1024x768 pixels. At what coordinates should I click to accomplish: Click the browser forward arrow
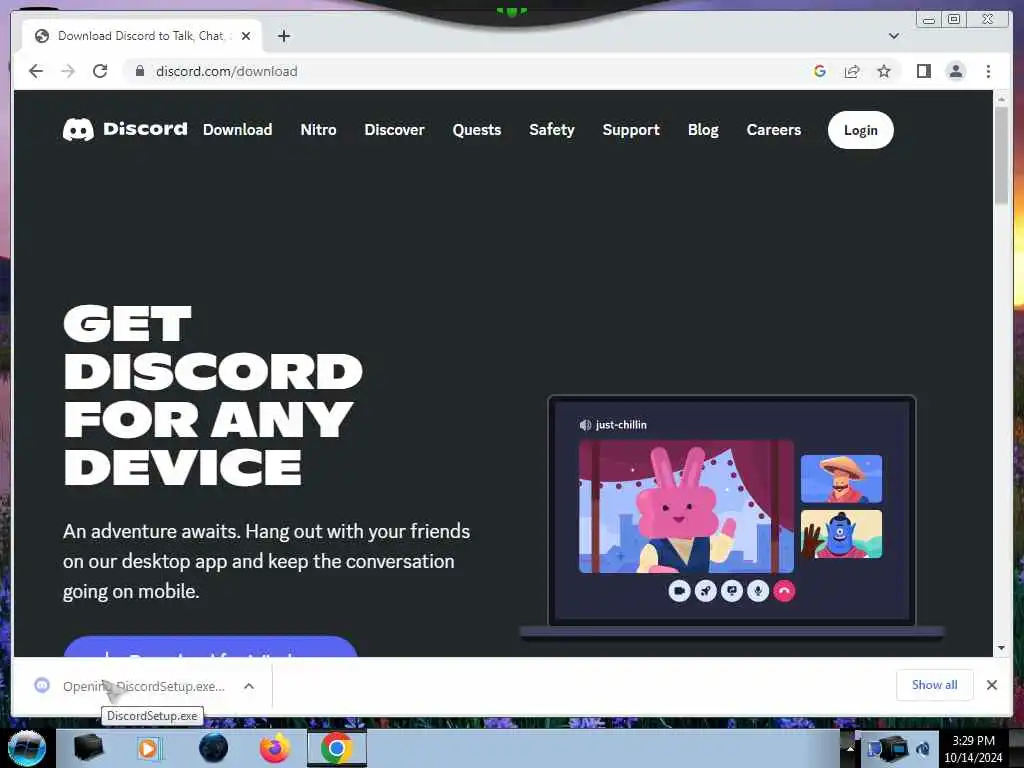coord(68,71)
